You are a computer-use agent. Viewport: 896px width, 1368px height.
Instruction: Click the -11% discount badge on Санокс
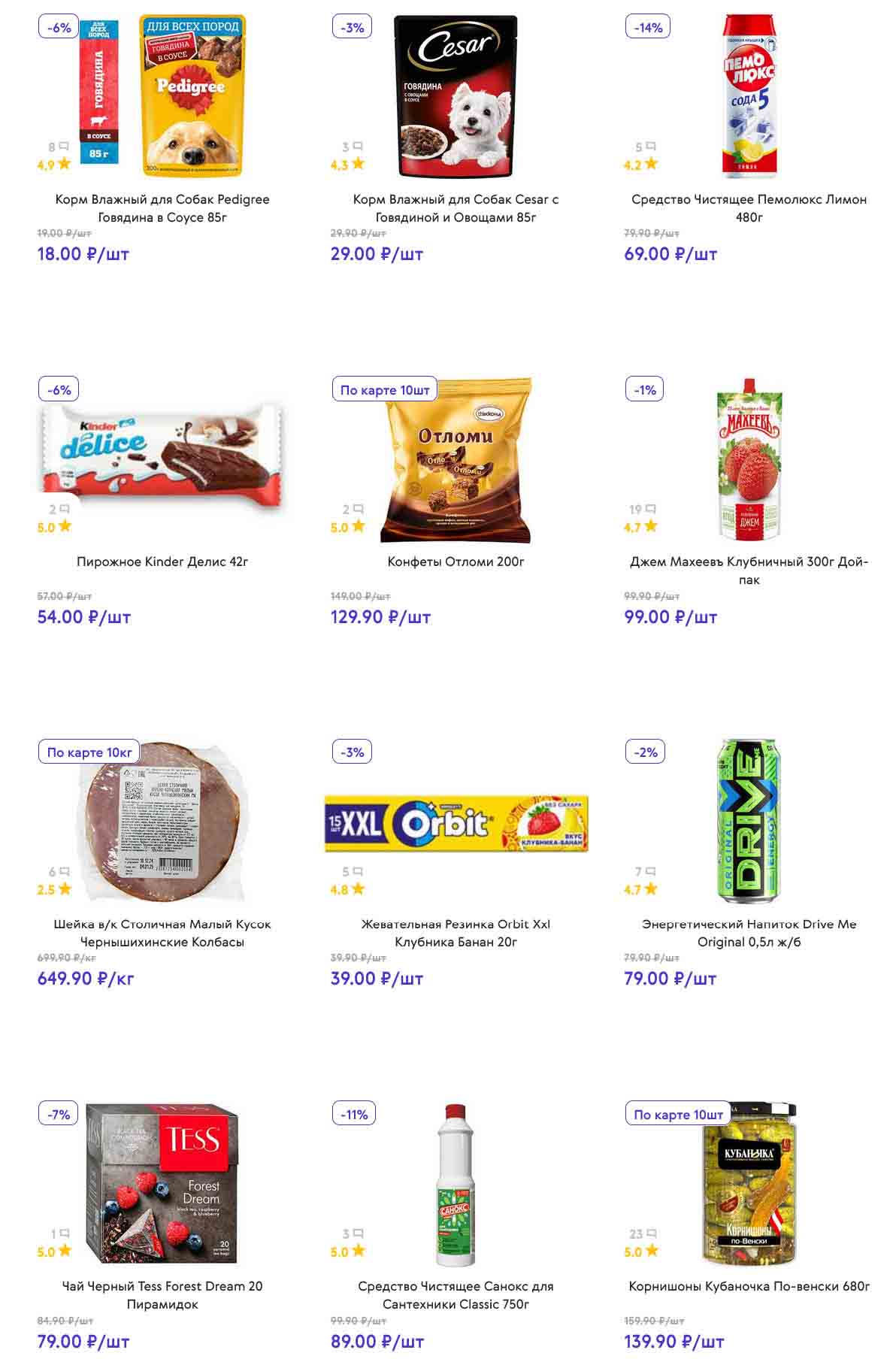point(354,1115)
